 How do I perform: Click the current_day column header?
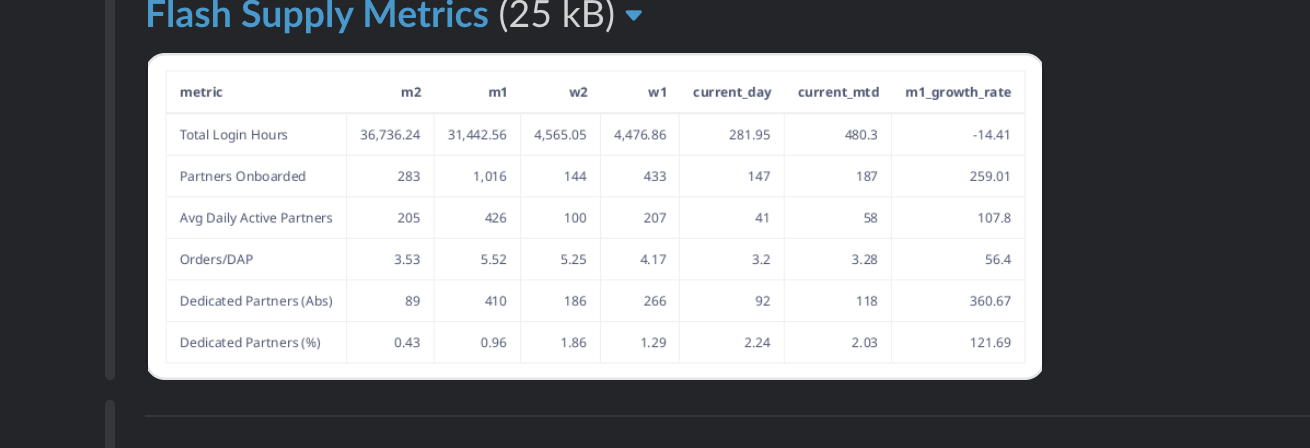[x=732, y=92]
